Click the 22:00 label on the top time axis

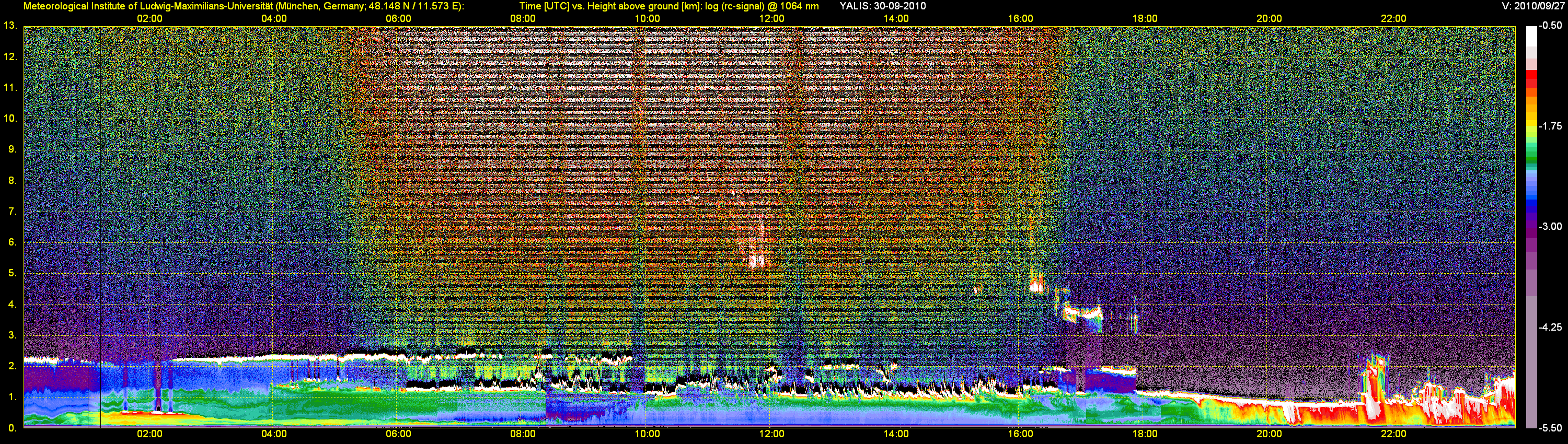1393,19
